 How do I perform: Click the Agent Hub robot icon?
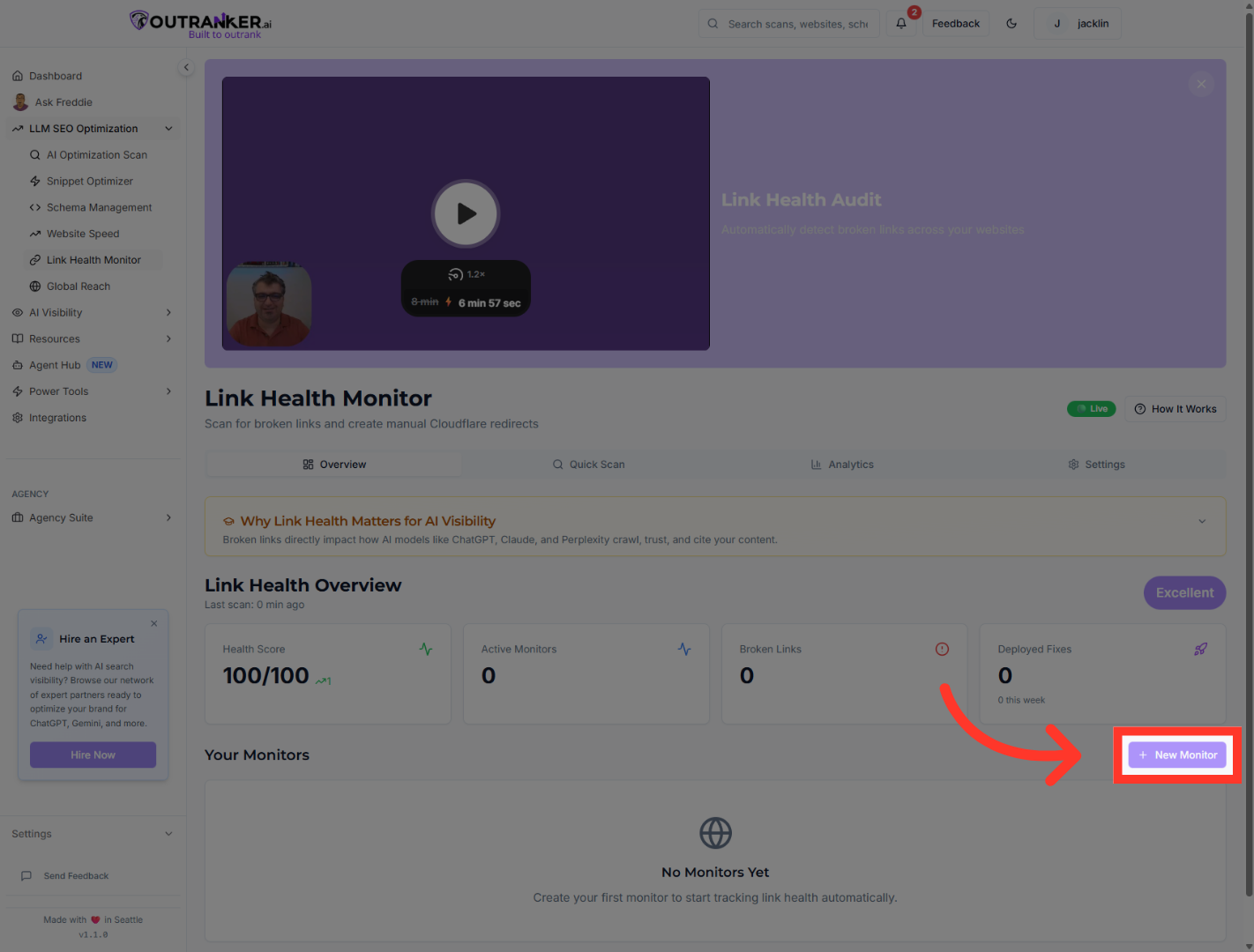tap(18, 365)
